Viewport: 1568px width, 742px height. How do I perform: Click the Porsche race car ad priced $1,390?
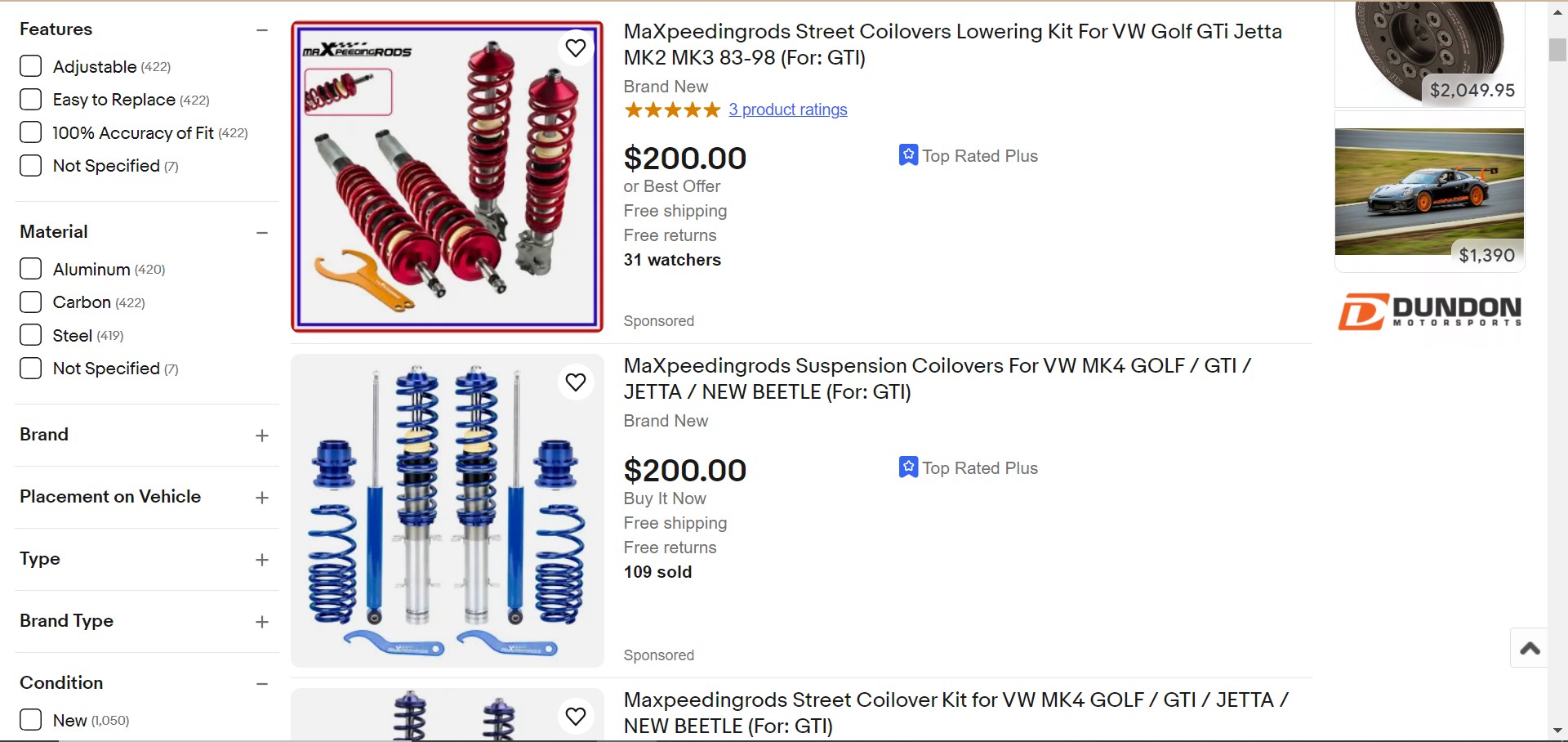1429,192
